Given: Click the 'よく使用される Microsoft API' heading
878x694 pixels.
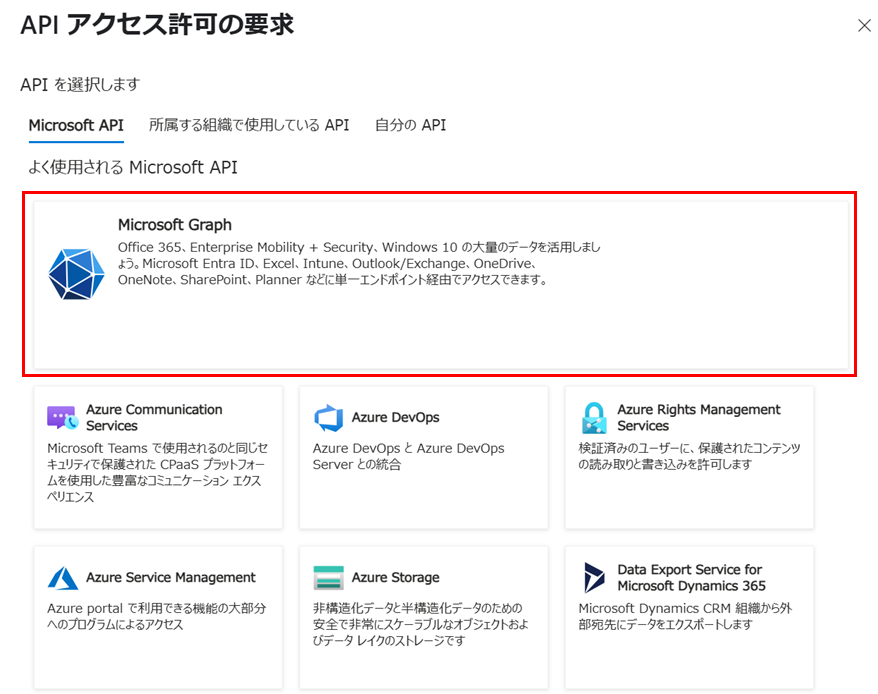Looking at the screenshot, I should (x=133, y=167).
